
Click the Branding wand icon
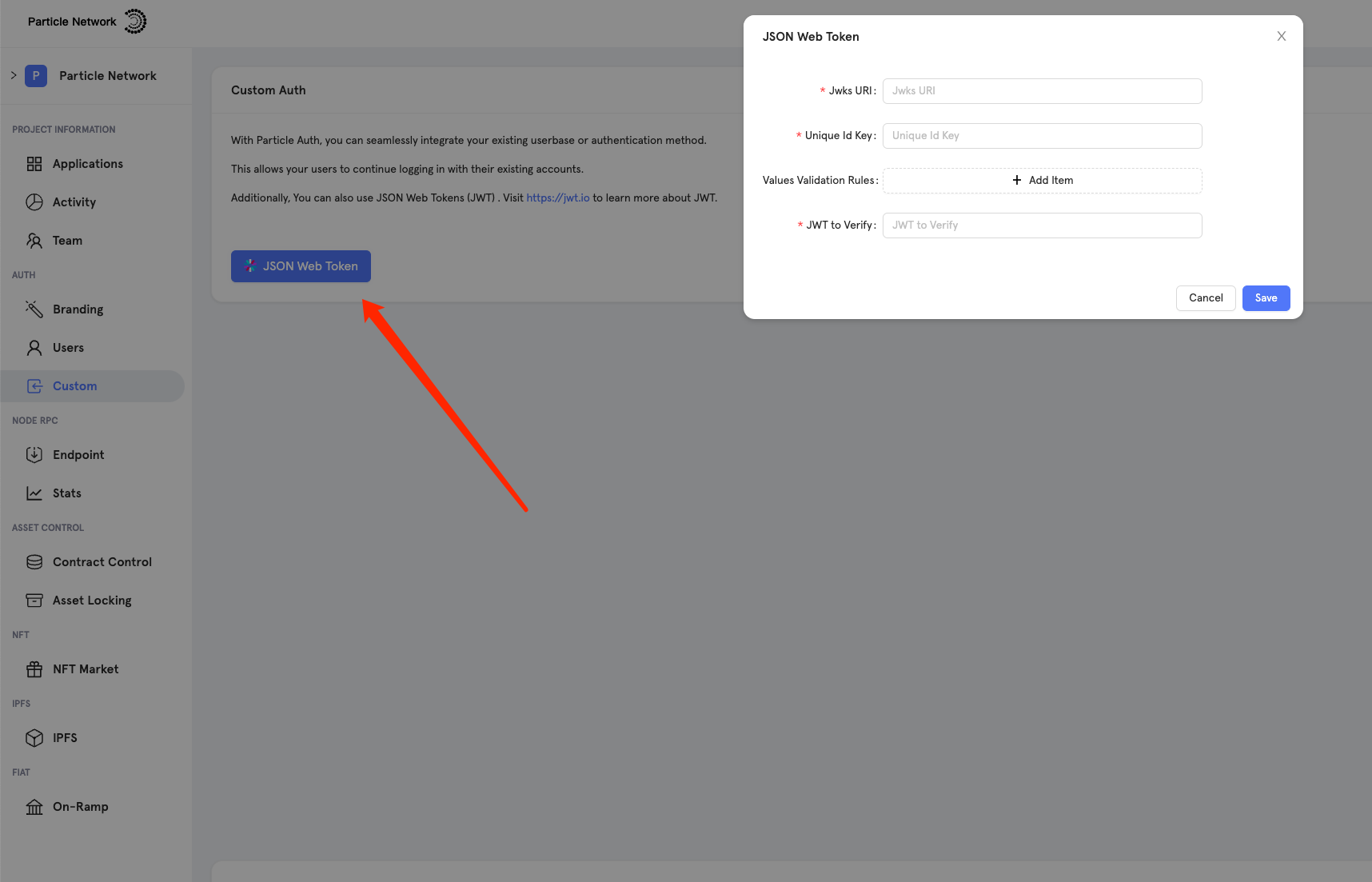pyautogui.click(x=34, y=309)
